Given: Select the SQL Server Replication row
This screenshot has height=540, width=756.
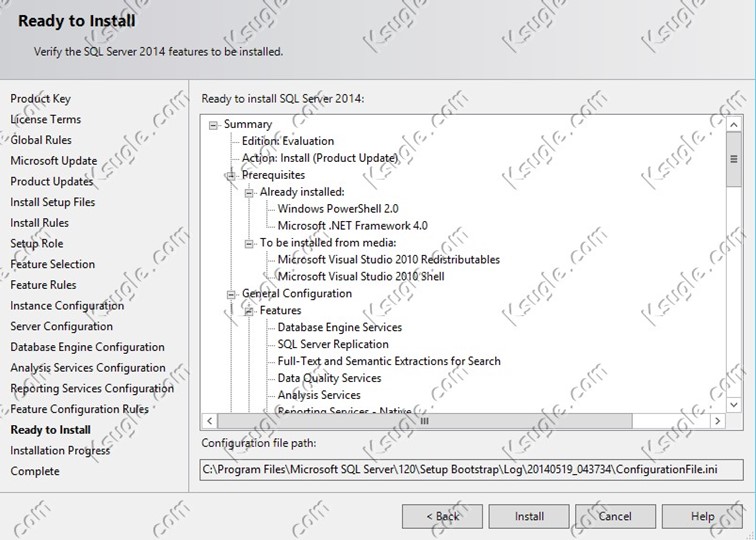Looking at the screenshot, I should 333,344.
